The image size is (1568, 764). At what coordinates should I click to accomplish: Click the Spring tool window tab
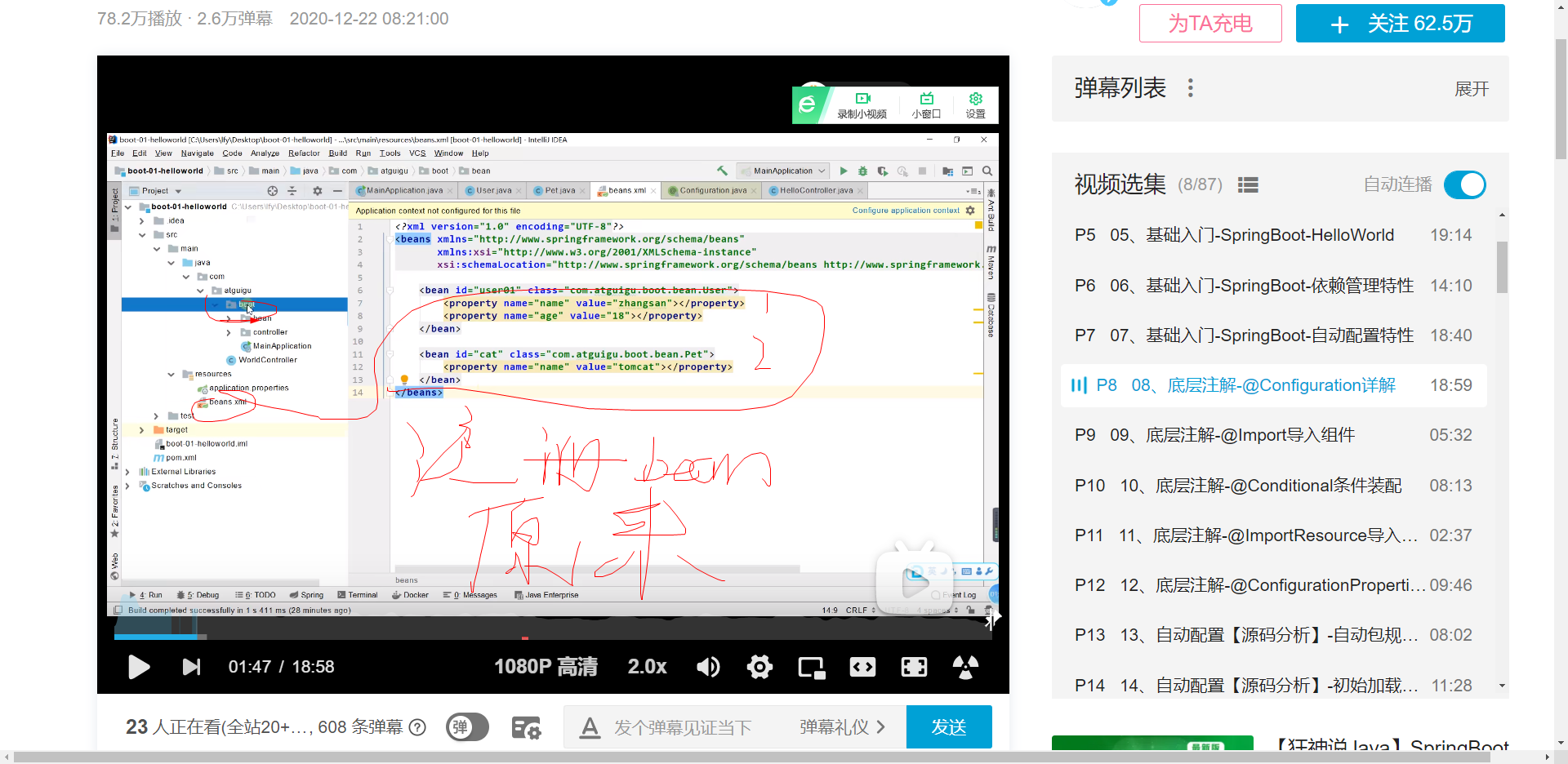click(x=307, y=595)
